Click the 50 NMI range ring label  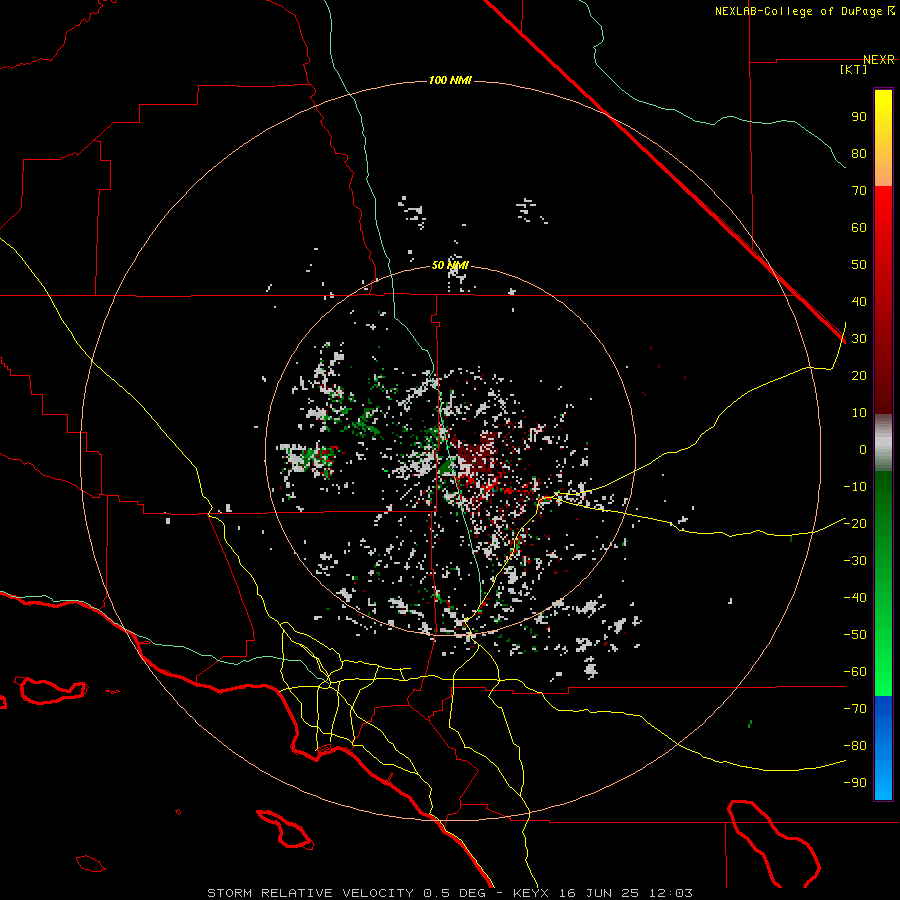(x=450, y=265)
